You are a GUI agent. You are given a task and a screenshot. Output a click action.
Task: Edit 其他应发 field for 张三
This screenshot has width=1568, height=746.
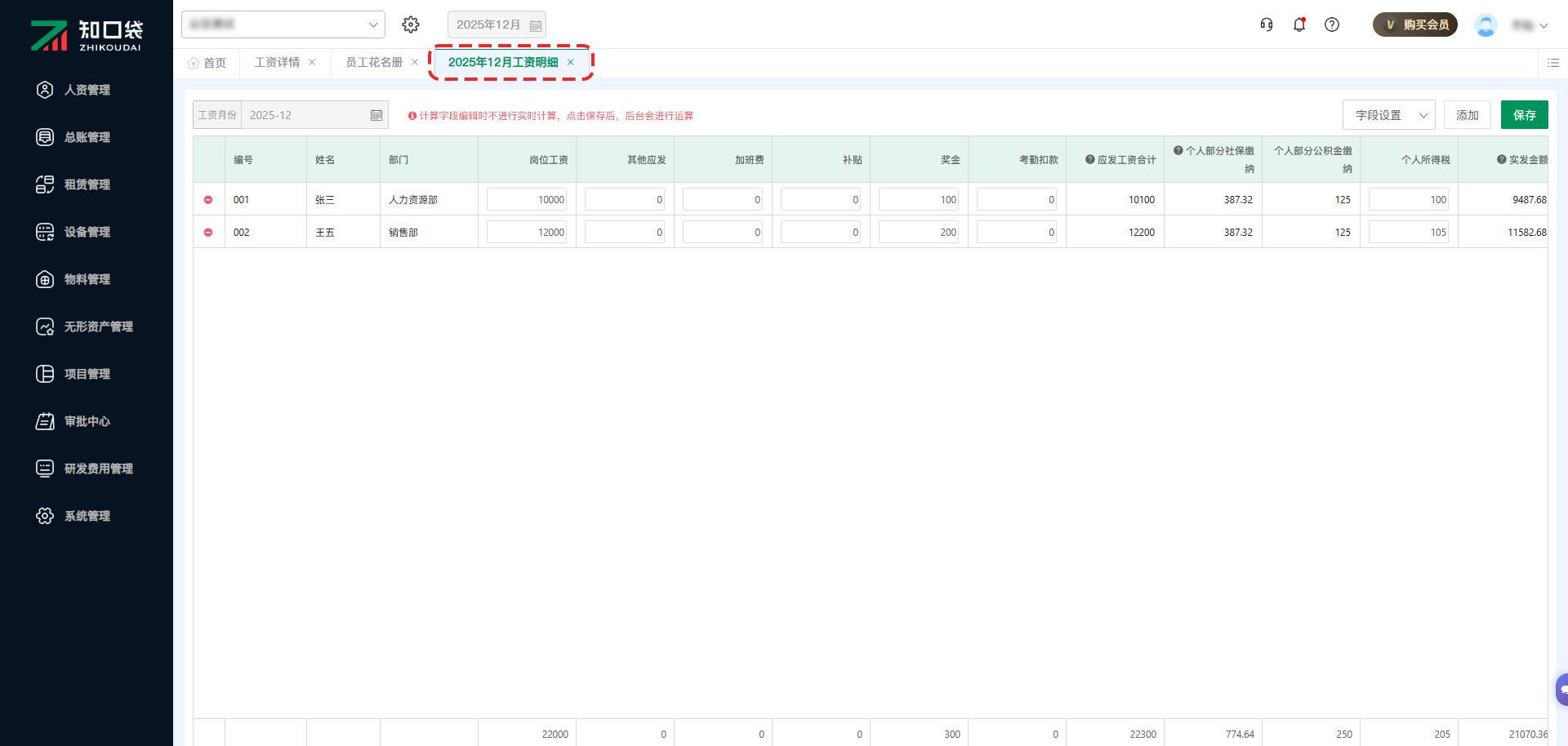[625, 200]
